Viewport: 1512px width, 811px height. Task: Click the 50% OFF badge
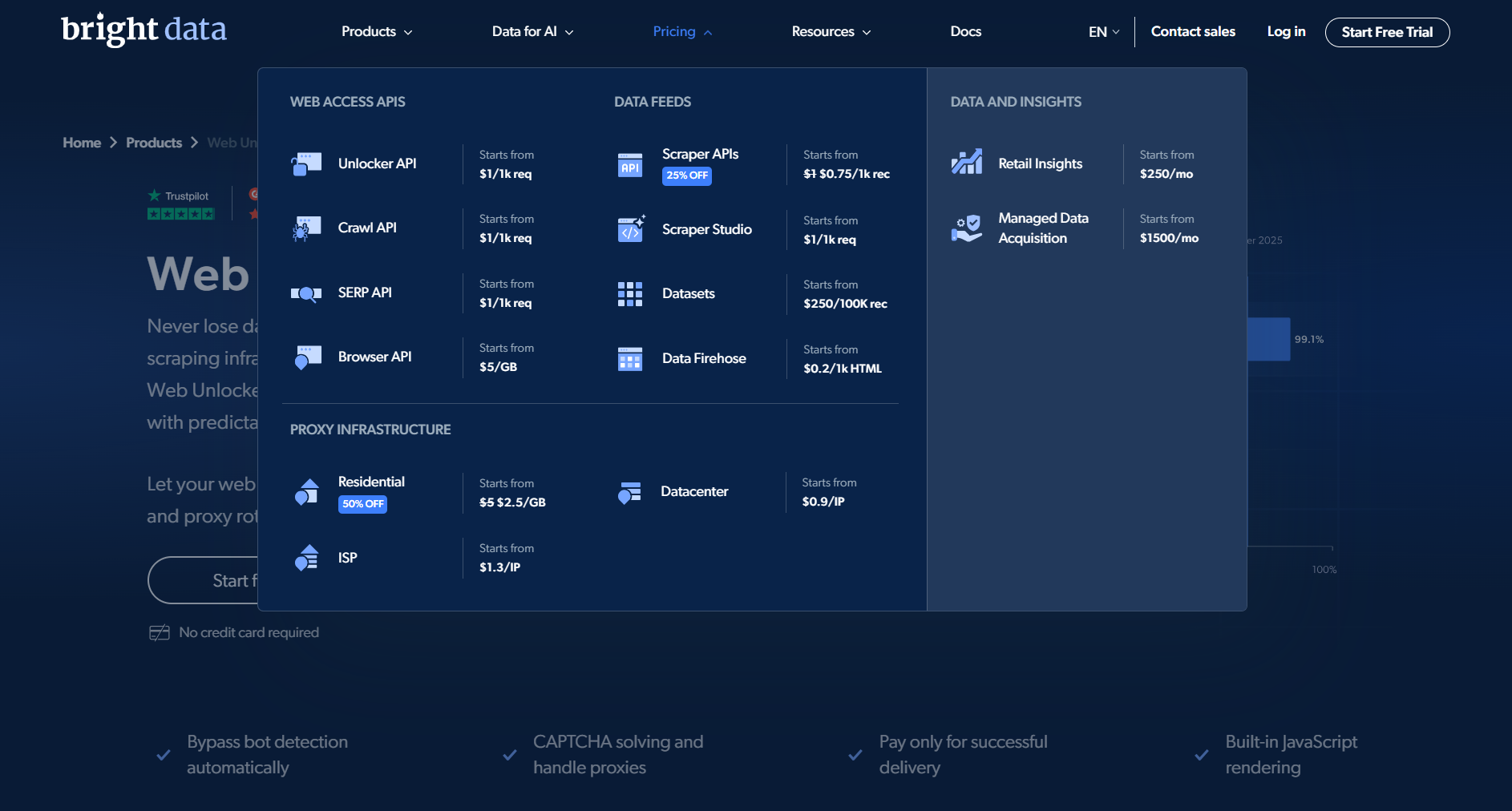tap(362, 504)
